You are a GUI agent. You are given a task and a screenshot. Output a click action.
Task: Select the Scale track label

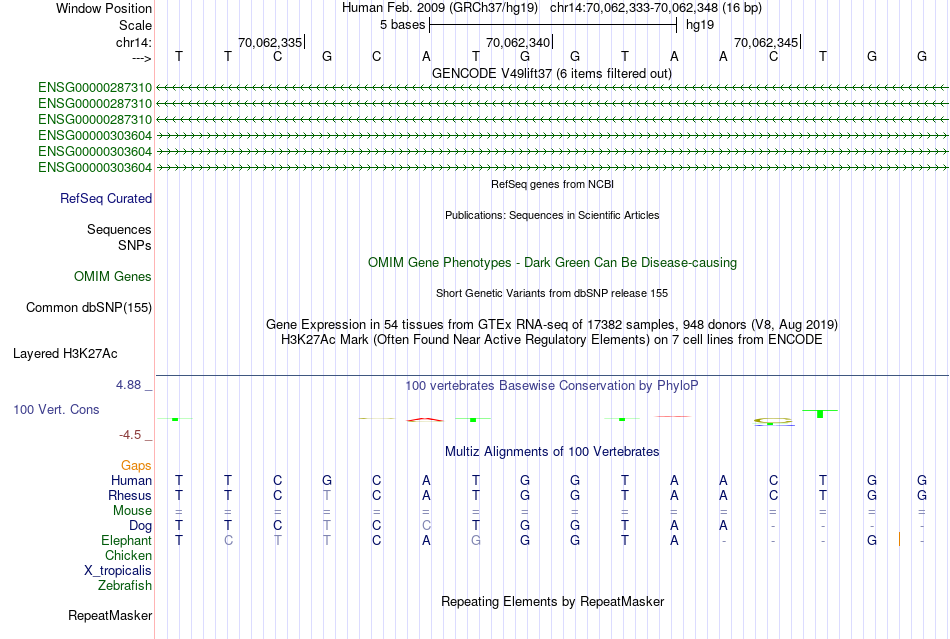tap(135, 25)
